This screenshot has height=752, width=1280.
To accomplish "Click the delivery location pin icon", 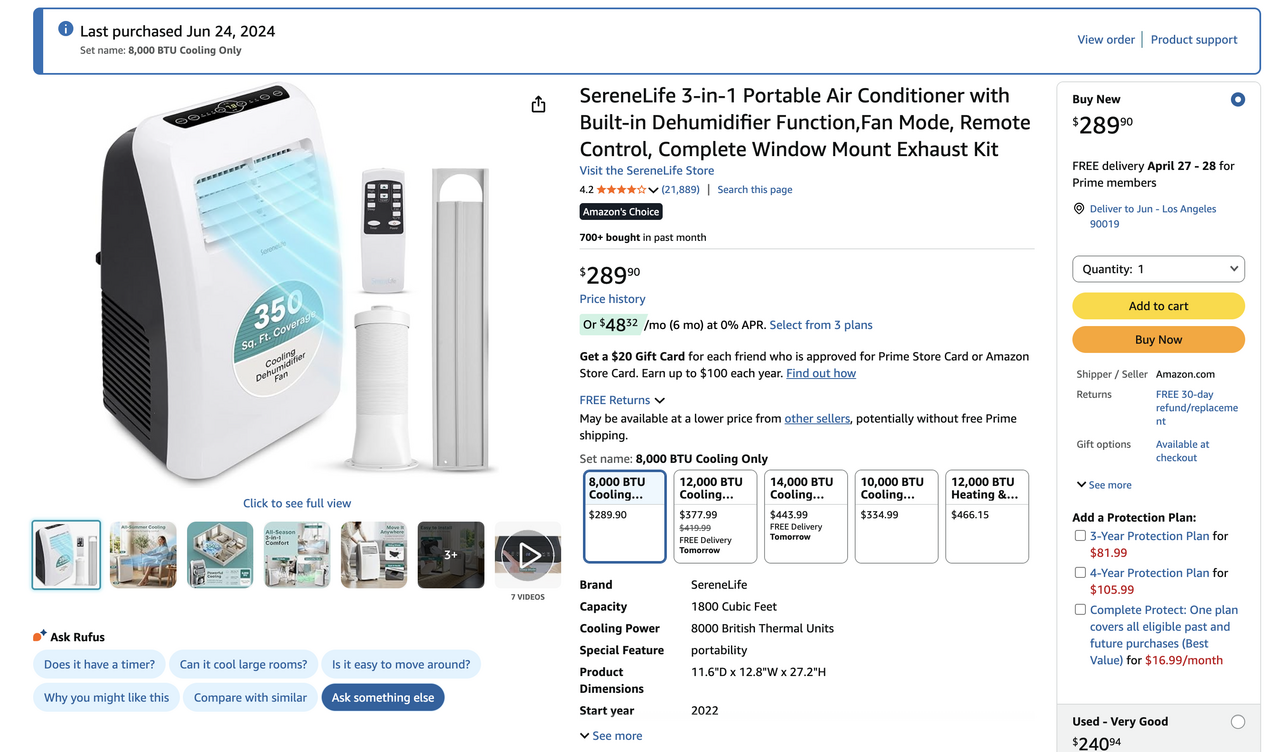I will tap(1079, 209).
